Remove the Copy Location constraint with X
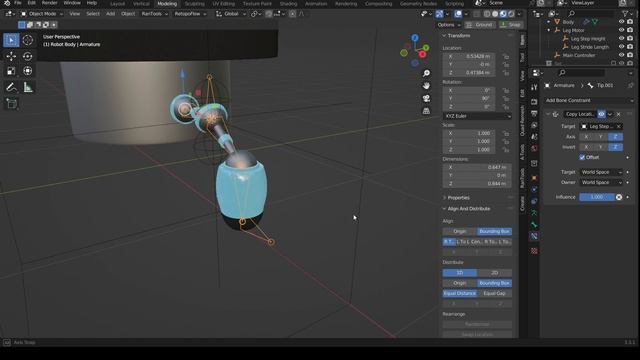This screenshot has width=640, height=360. point(619,114)
